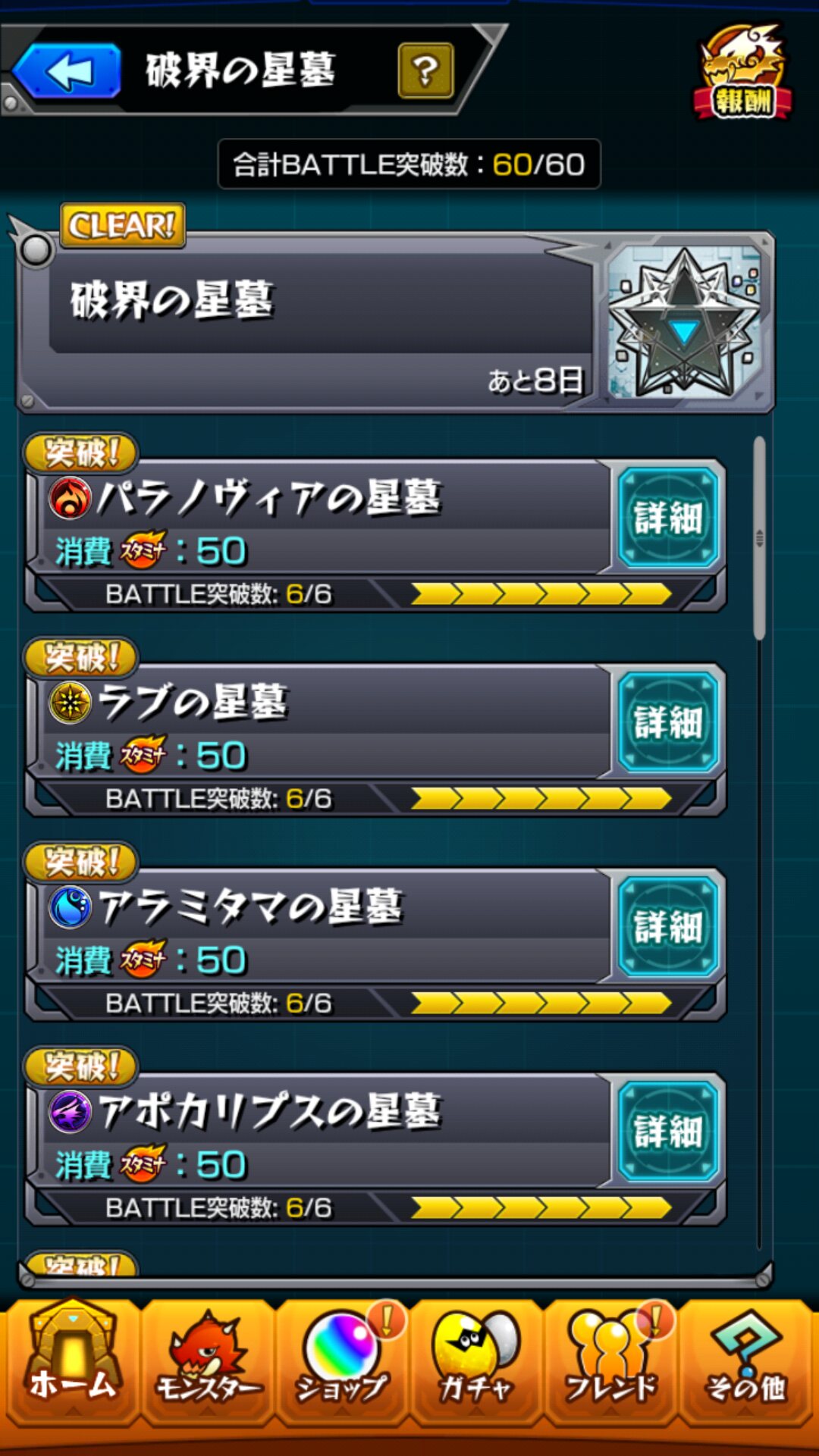Open the その他 menu tab
This screenshot has width=819, height=1456.
(x=745, y=1360)
